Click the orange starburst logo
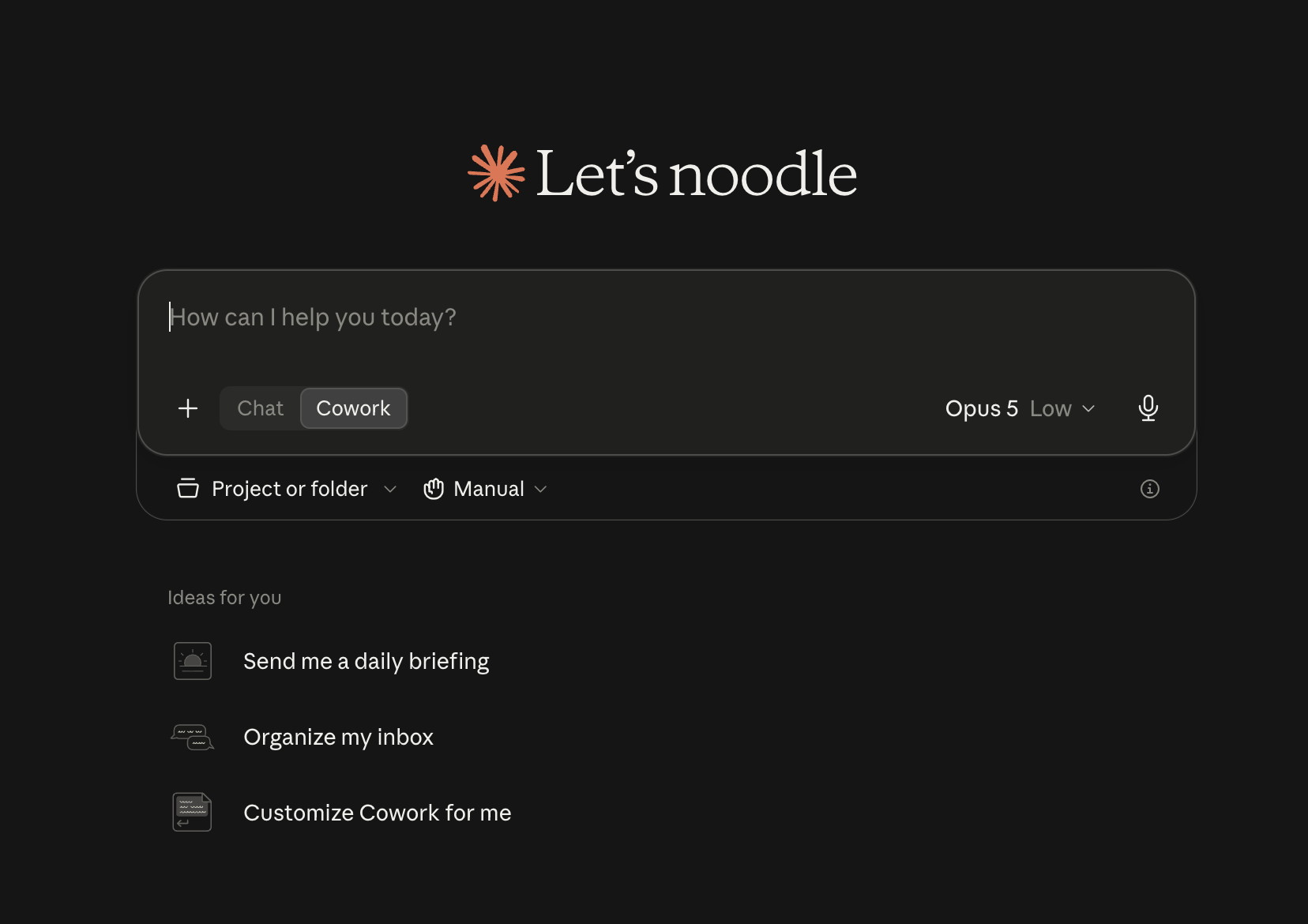This screenshot has height=924, width=1308. tap(496, 173)
